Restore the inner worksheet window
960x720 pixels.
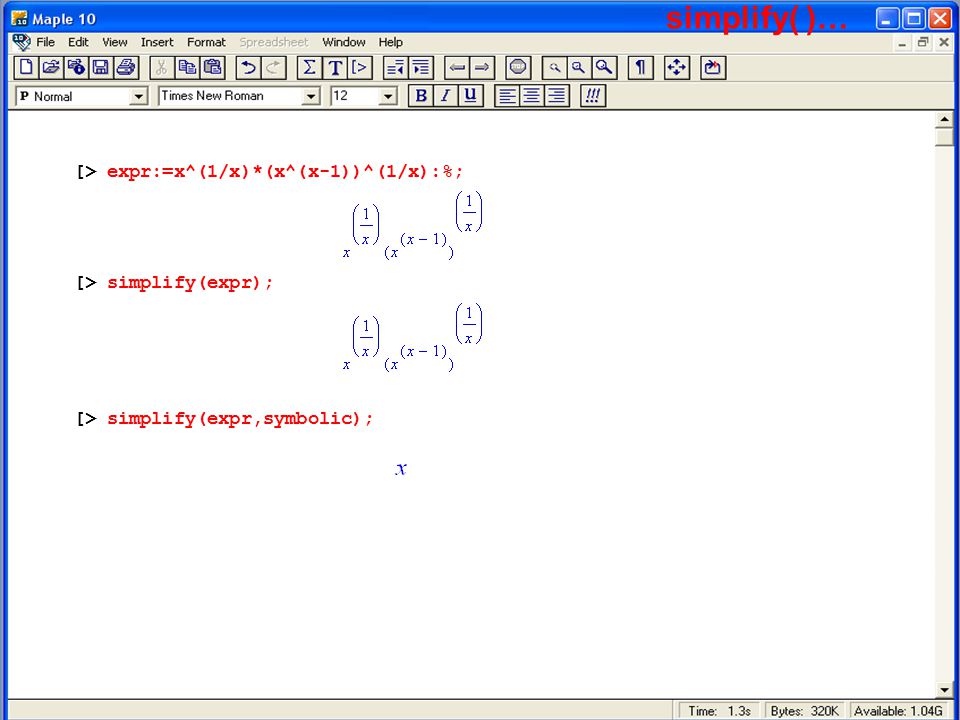coord(923,43)
